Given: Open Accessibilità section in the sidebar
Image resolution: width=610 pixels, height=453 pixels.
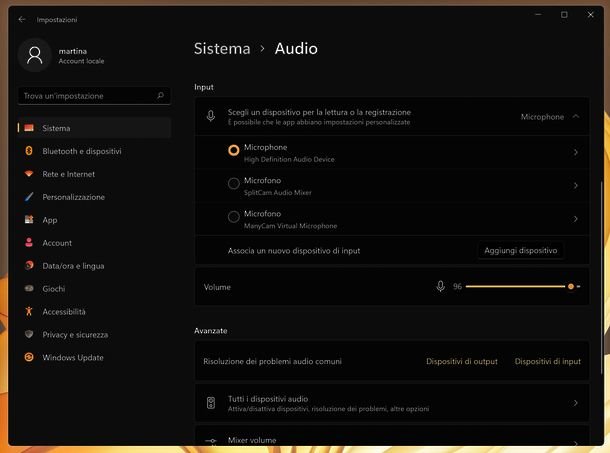Looking at the screenshot, I should tap(94, 311).
